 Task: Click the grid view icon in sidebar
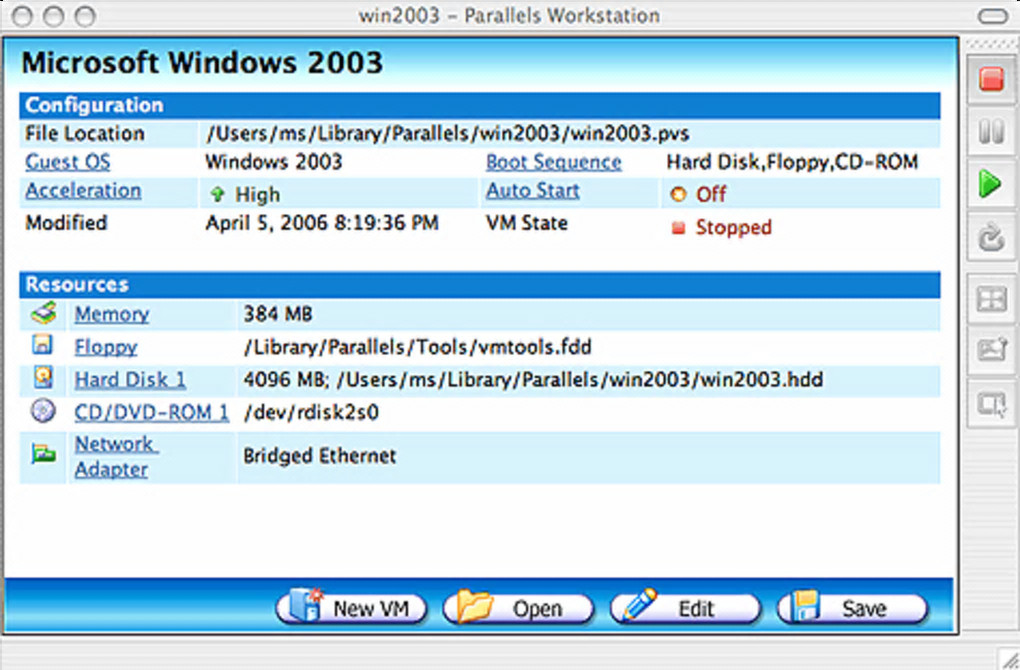click(x=991, y=299)
